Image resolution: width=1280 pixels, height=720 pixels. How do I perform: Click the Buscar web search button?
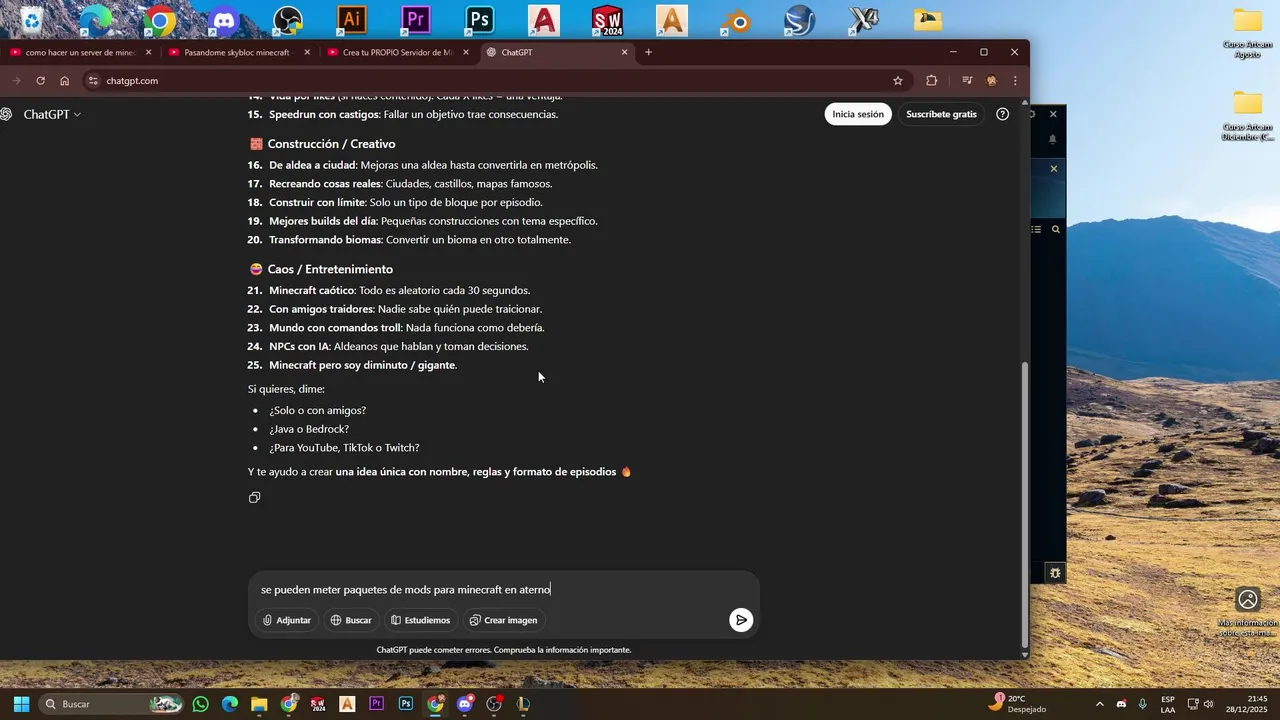[x=351, y=620]
